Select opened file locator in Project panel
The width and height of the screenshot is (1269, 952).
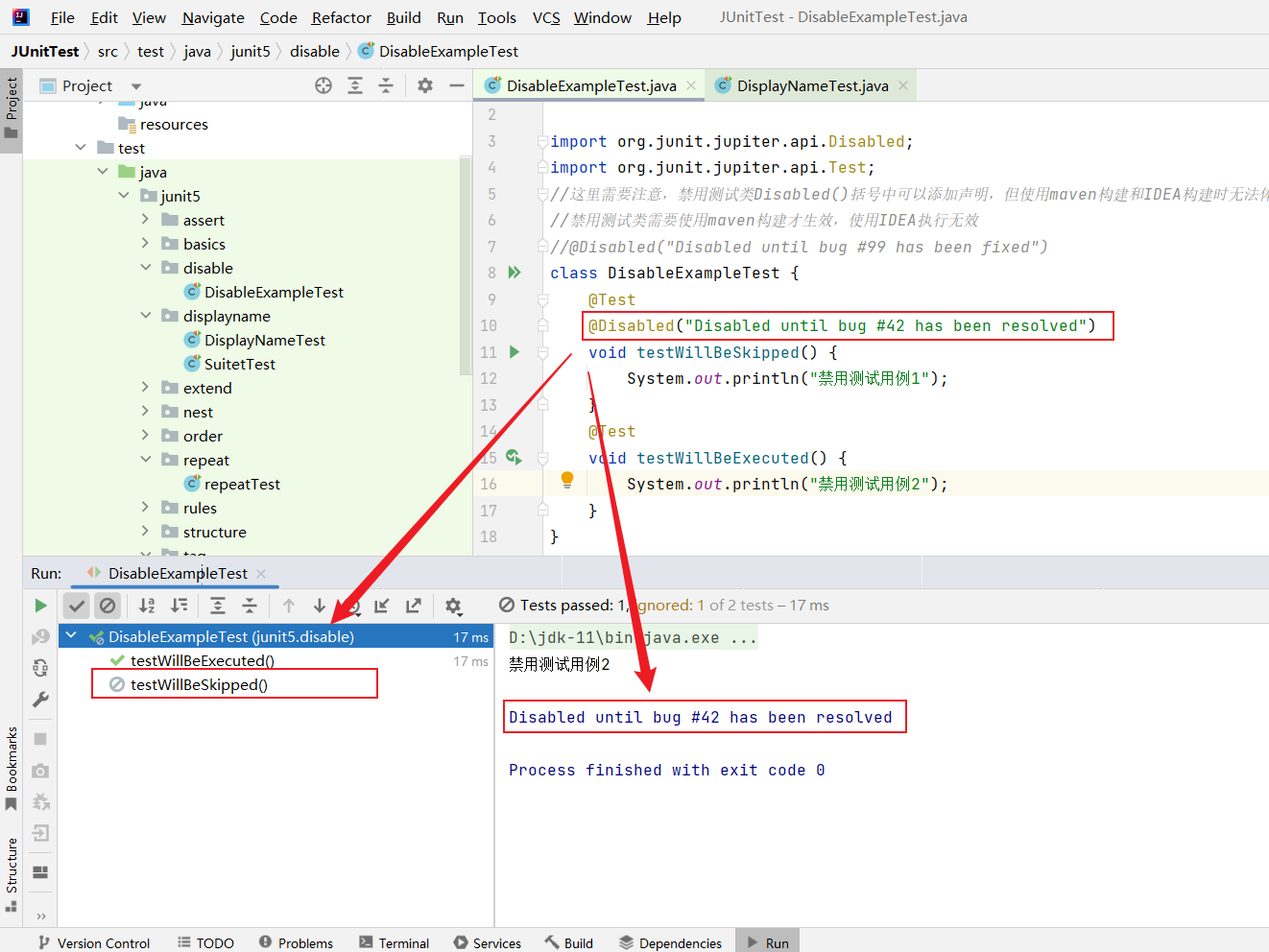323,85
